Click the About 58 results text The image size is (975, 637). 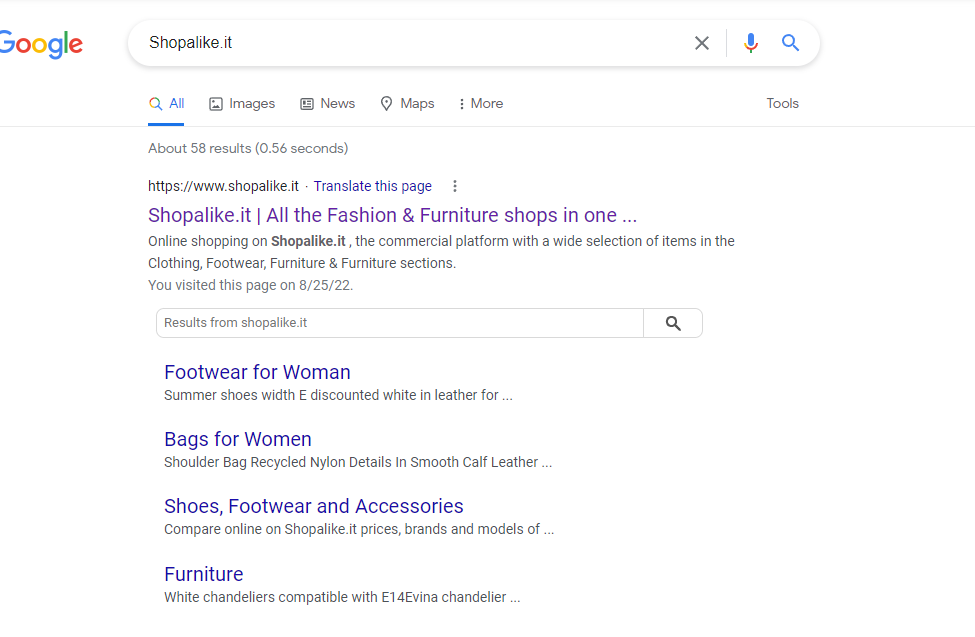[248, 149]
